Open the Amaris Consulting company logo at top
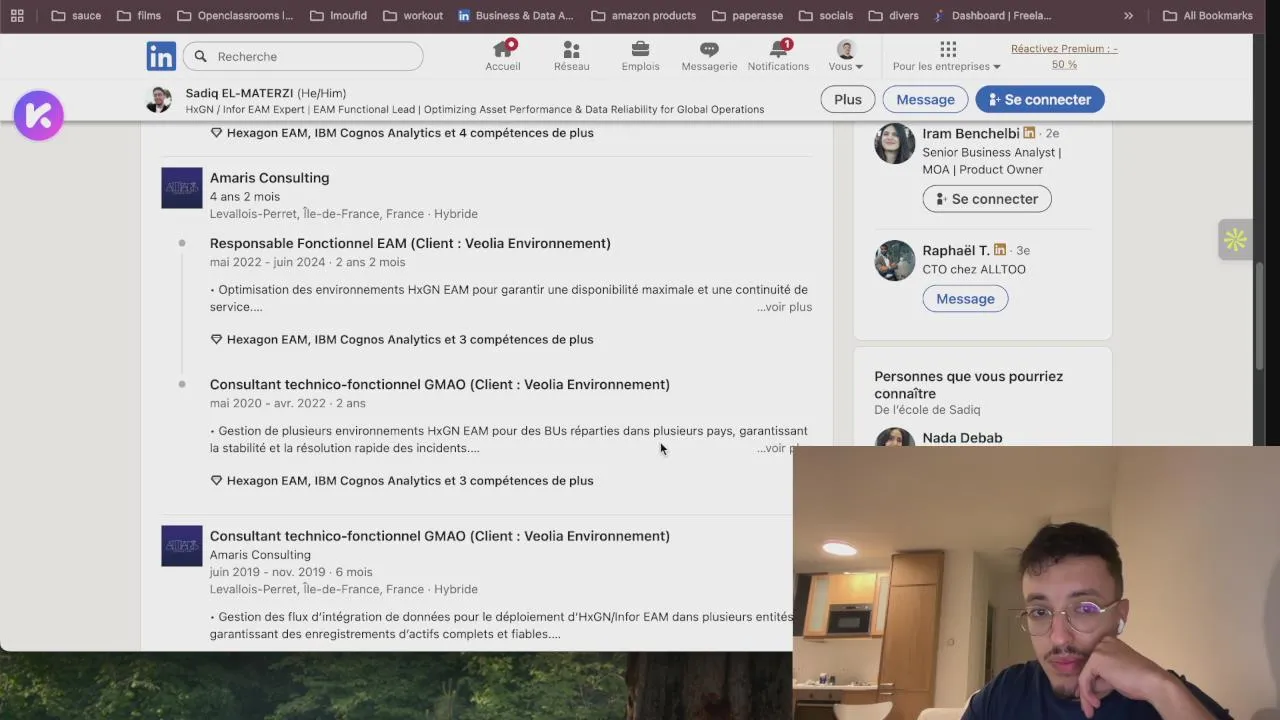1280x720 pixels. (x=182, y=188)
